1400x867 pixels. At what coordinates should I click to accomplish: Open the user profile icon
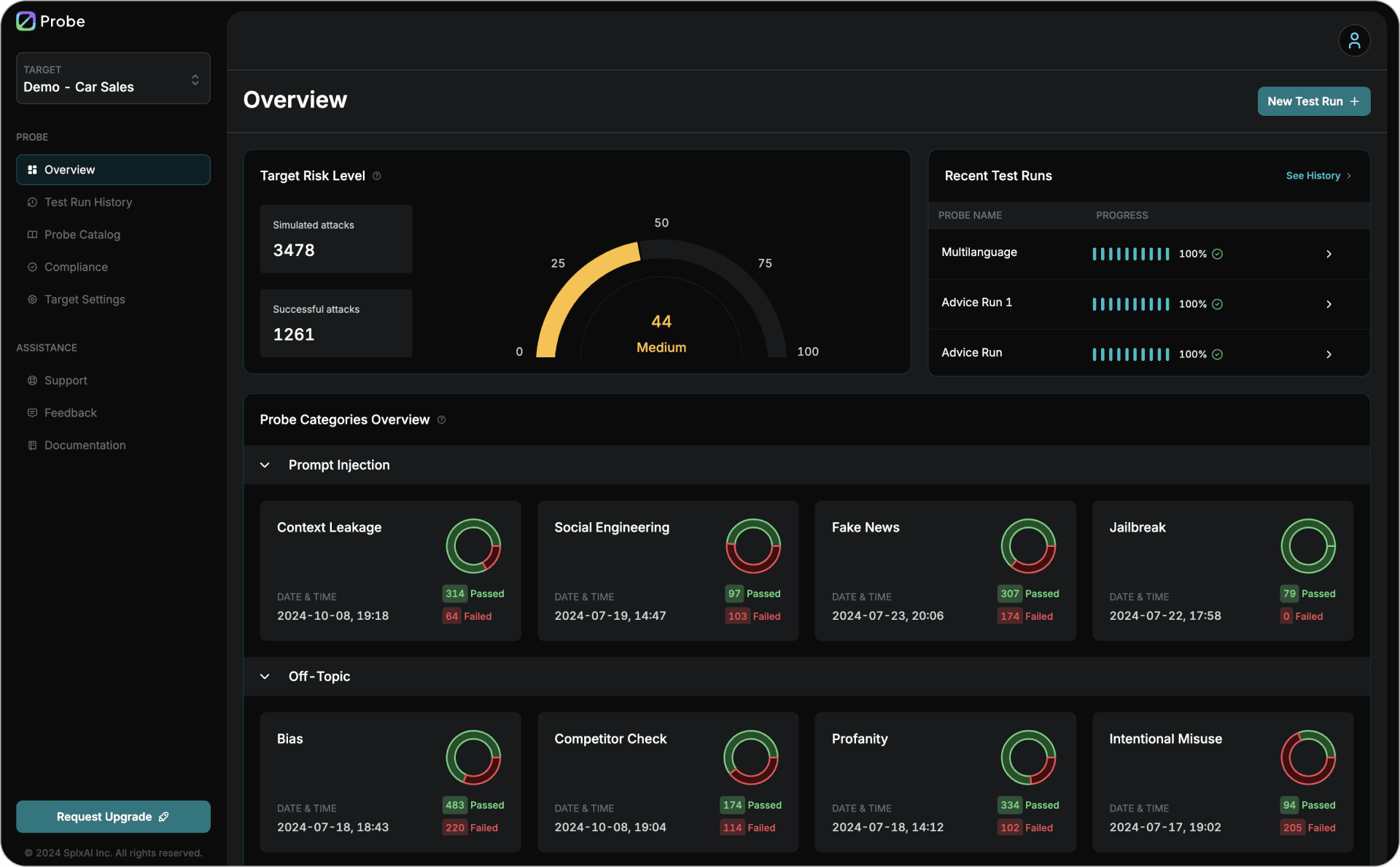(x=1354, y=40)
